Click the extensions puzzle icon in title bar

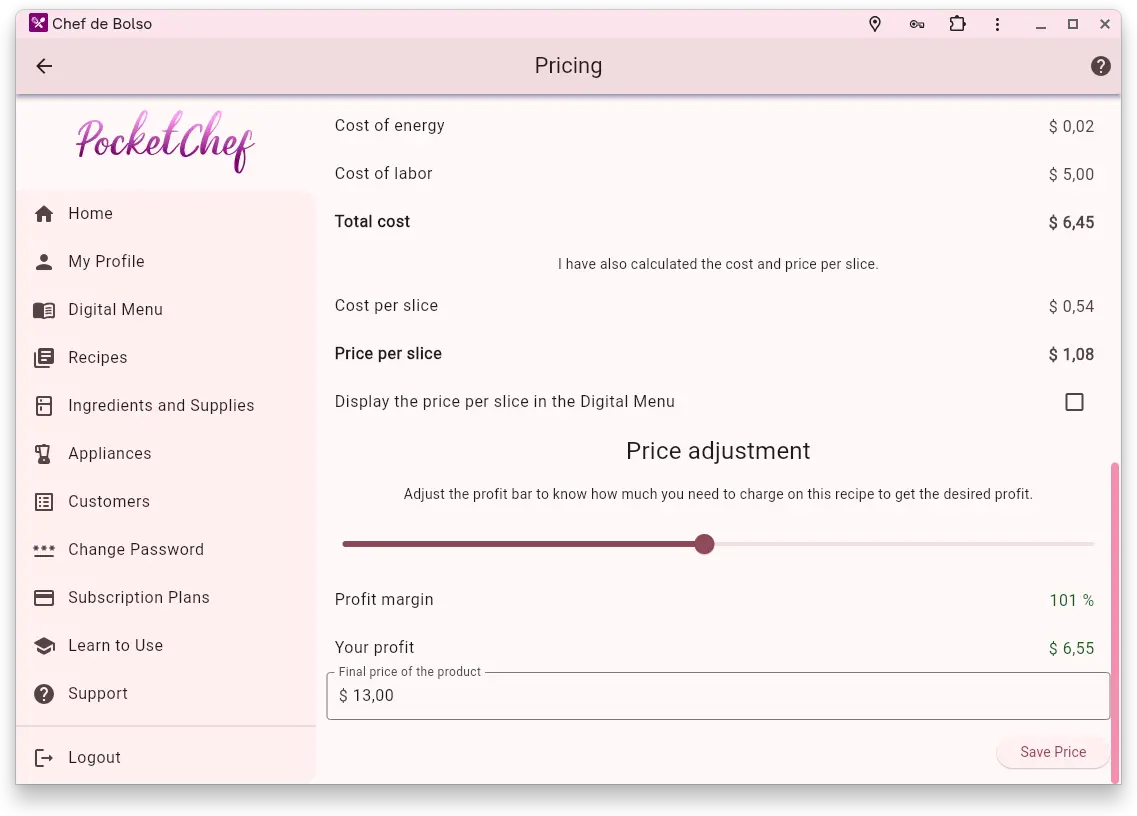tap(957, 24)
